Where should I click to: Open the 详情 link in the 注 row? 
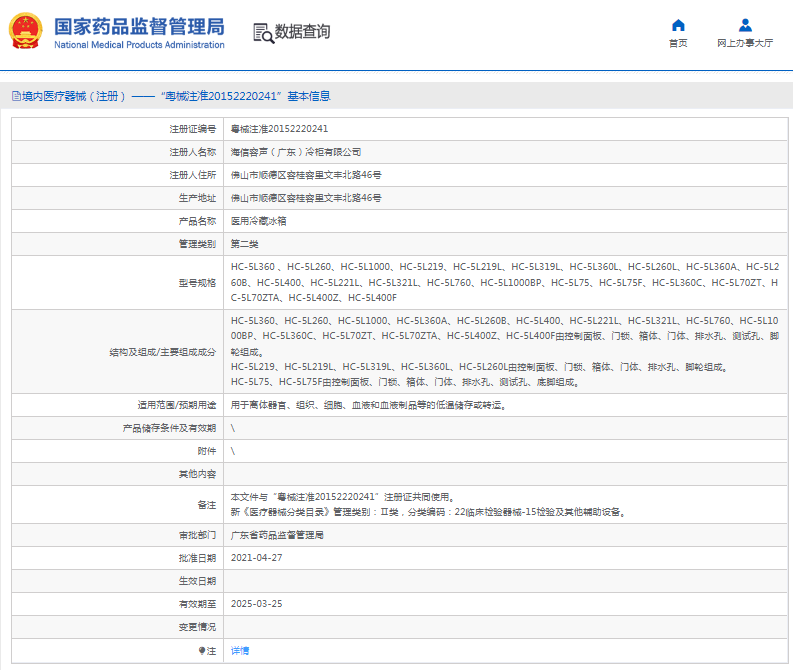click(x=240, y=650)
